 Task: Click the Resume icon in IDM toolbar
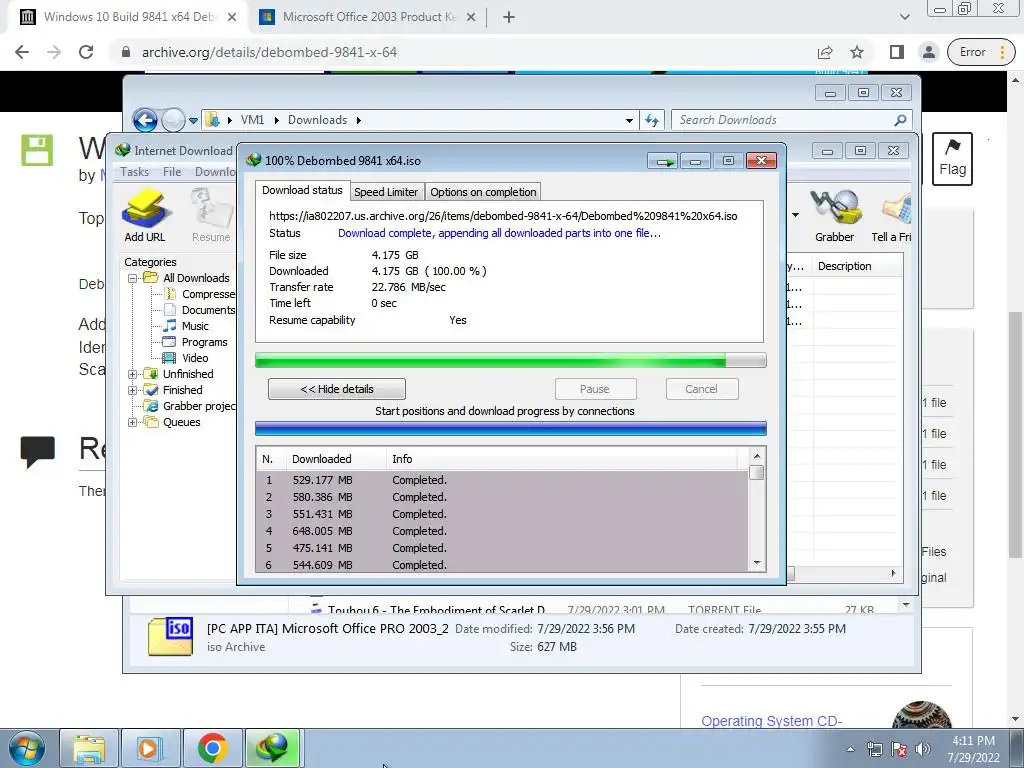click(x=210, y=215)
